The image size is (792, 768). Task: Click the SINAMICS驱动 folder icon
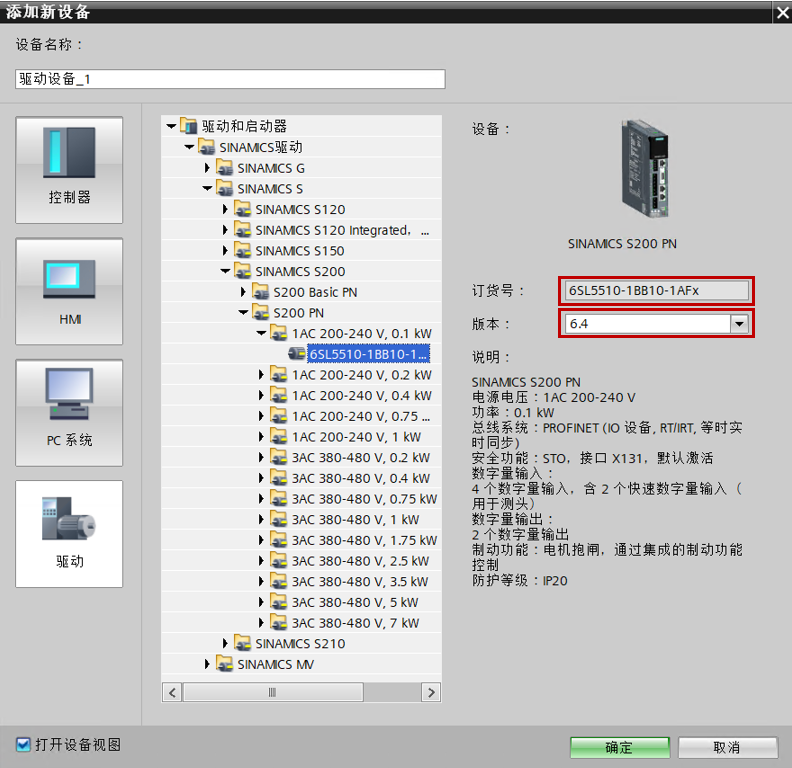click(207, 147)
